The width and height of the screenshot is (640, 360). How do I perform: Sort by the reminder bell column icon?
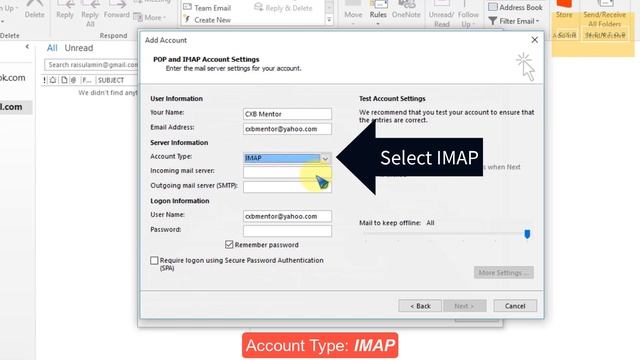pyautogui.click(x=53, y=80)
